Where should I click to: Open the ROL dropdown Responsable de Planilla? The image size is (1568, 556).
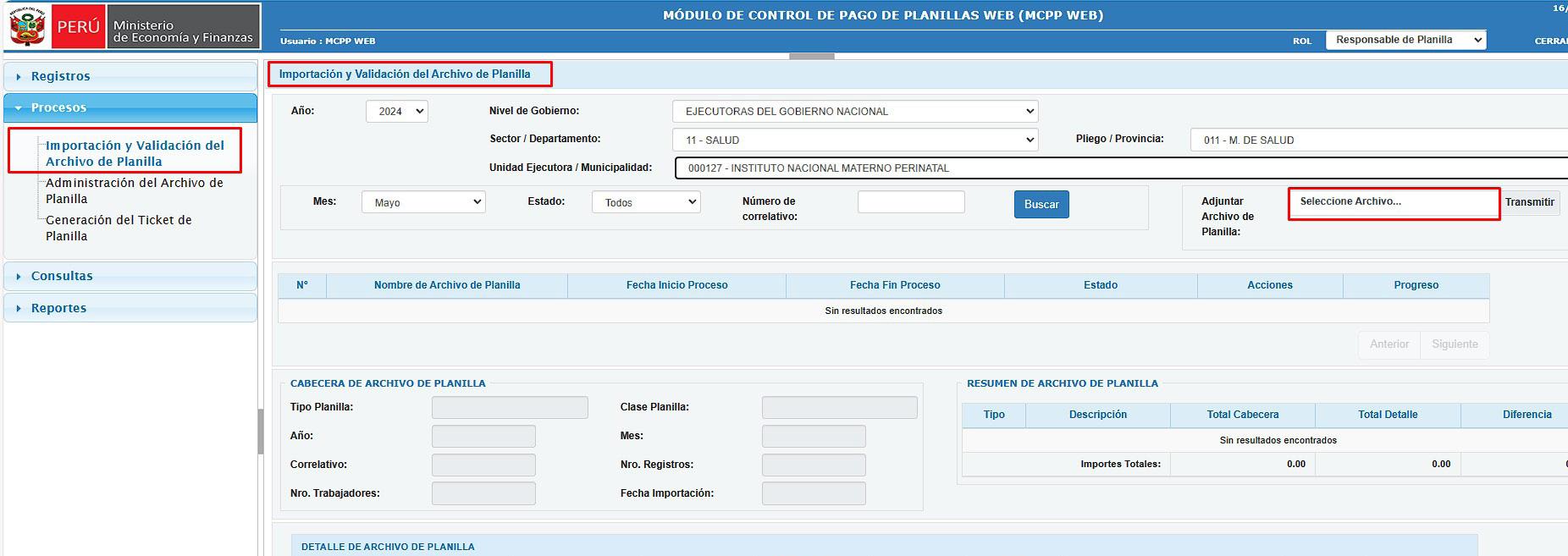1405,40
